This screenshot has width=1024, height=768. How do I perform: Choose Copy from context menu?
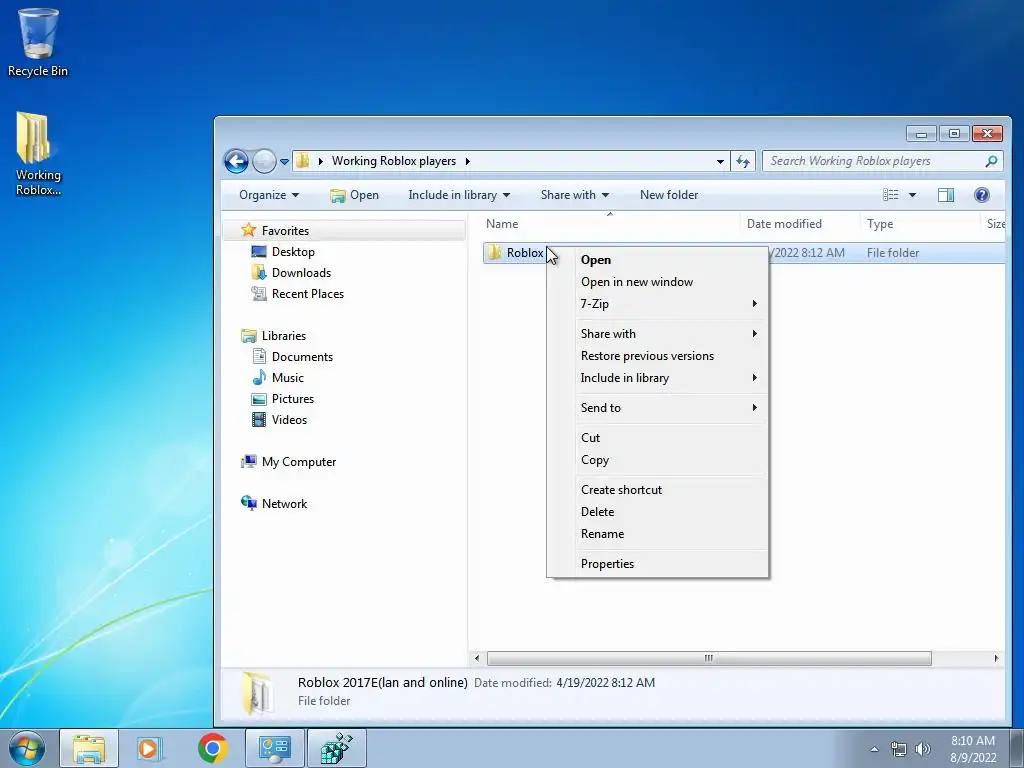658,460
